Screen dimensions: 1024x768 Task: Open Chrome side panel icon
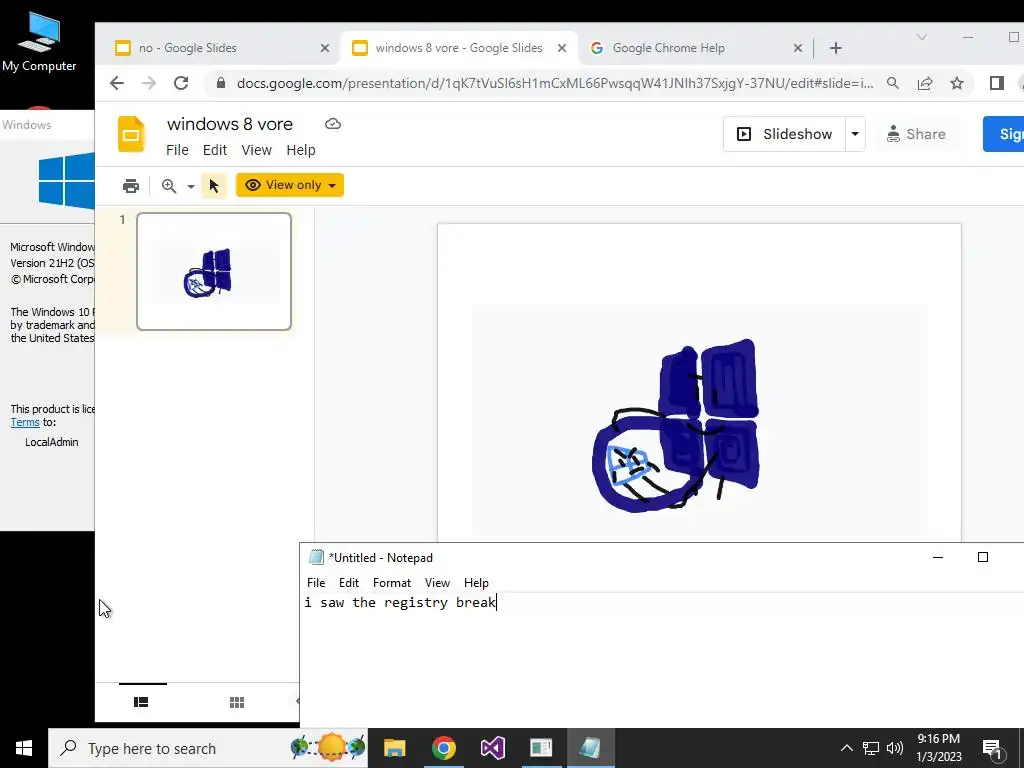(997, 83)
